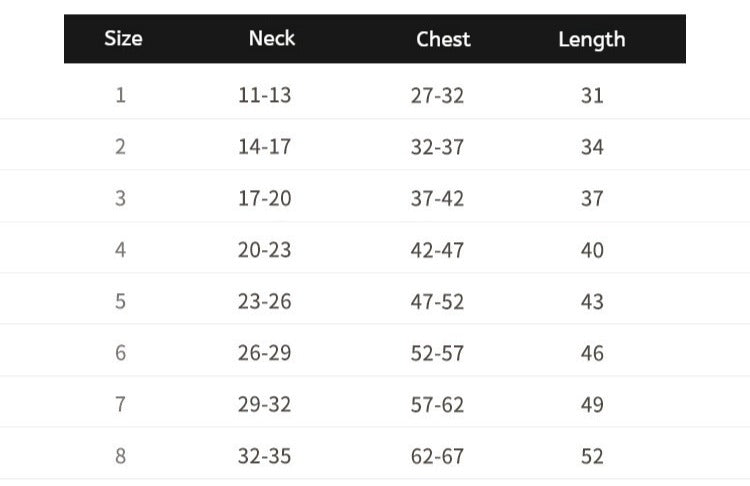Select the size 6 row number
750x486 pixels.
[121, 353]
